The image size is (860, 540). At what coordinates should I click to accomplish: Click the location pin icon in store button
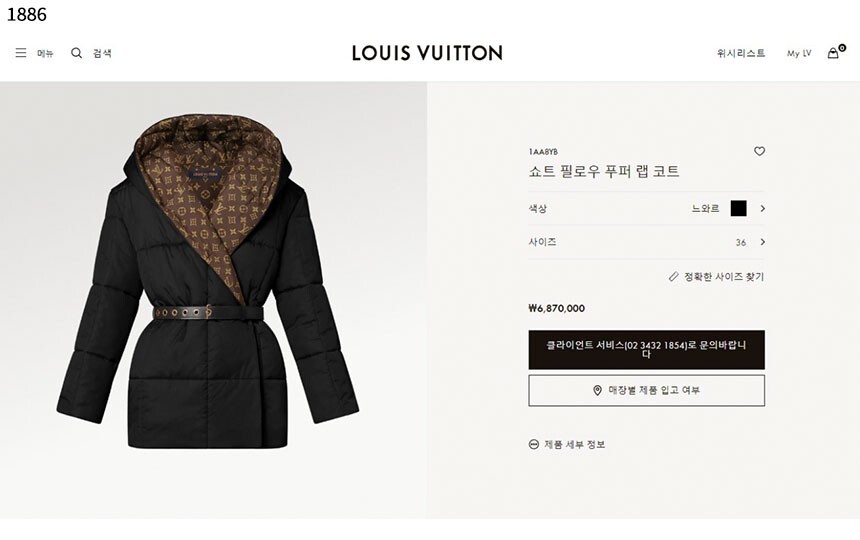coord(597,390)
